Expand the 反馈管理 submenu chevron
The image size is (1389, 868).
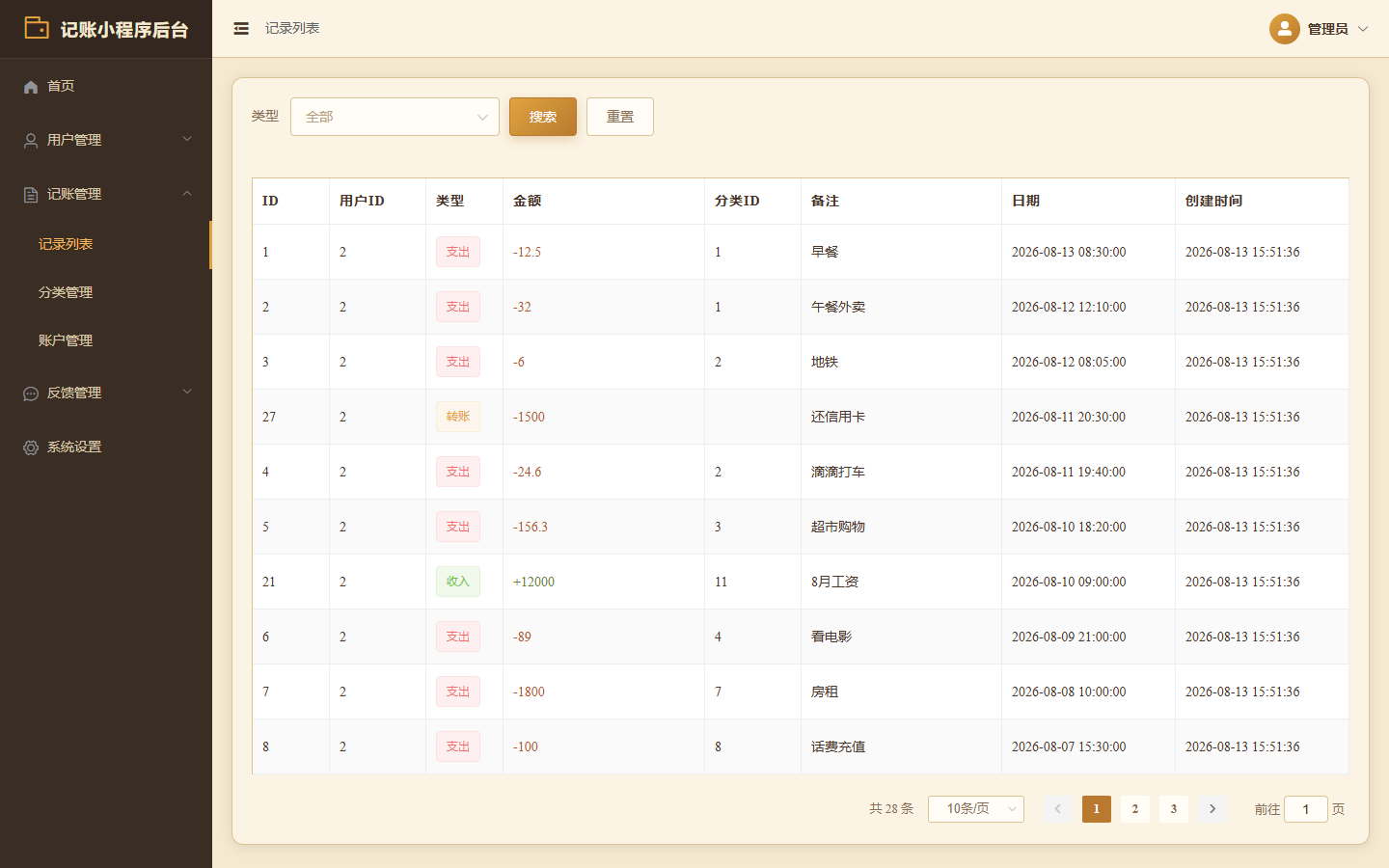[x=187, y=392]
